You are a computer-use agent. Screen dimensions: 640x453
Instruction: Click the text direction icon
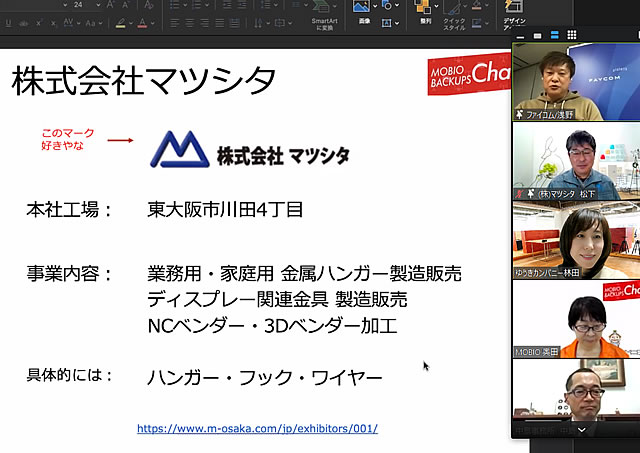pos(258,23)
